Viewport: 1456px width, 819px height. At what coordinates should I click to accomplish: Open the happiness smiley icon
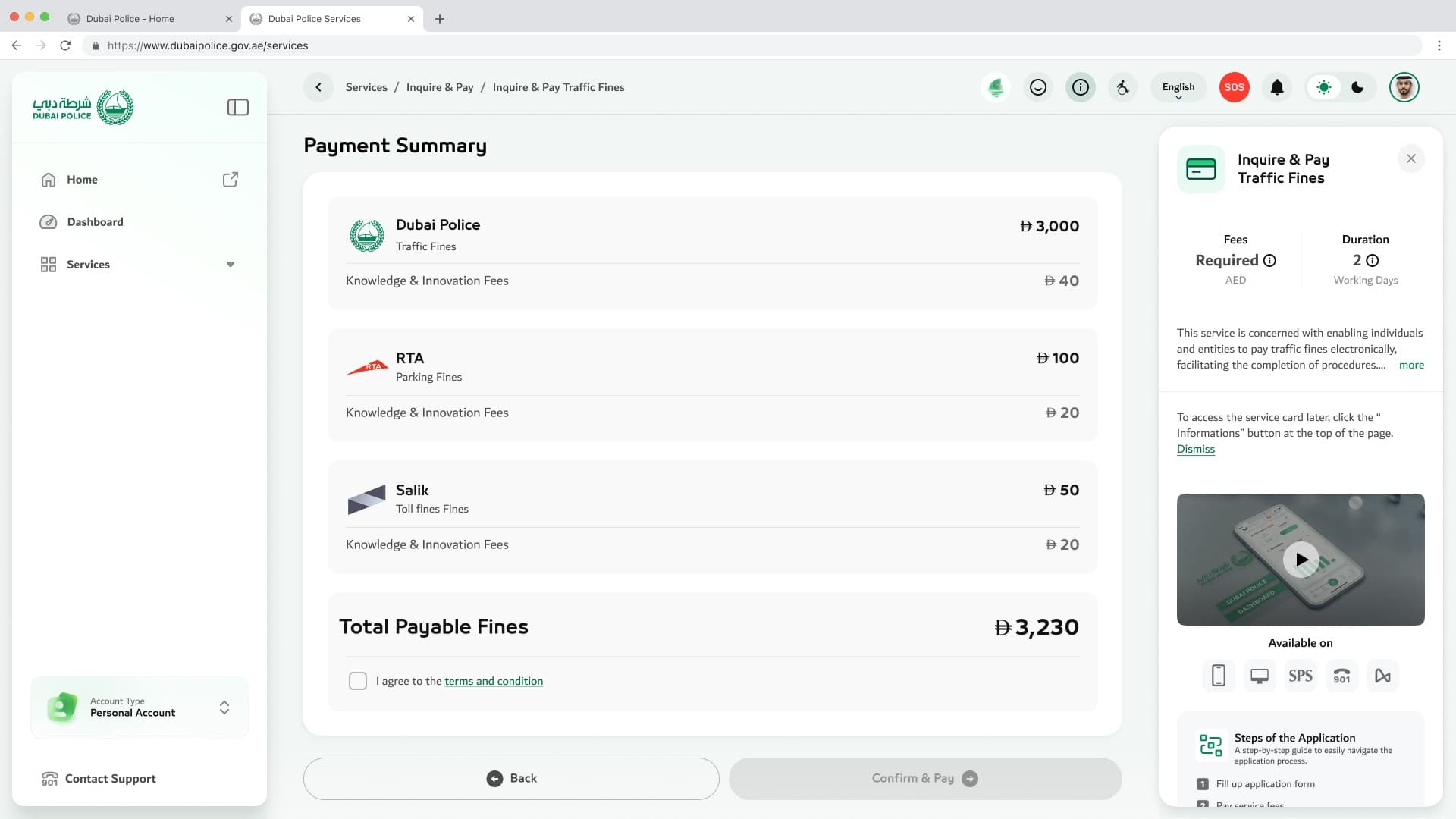point(1038,87)
